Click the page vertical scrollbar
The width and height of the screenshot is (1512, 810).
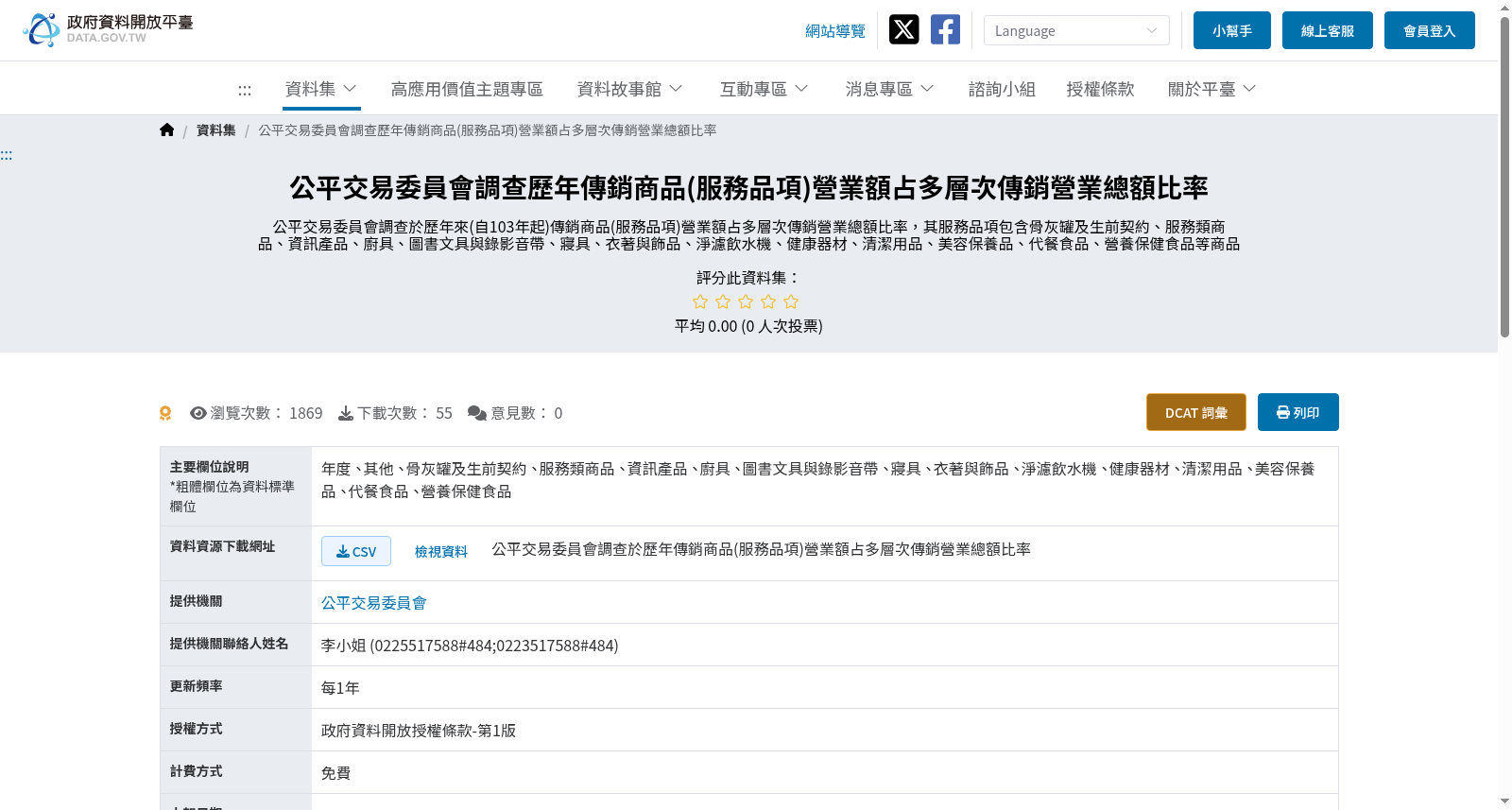1504,178
